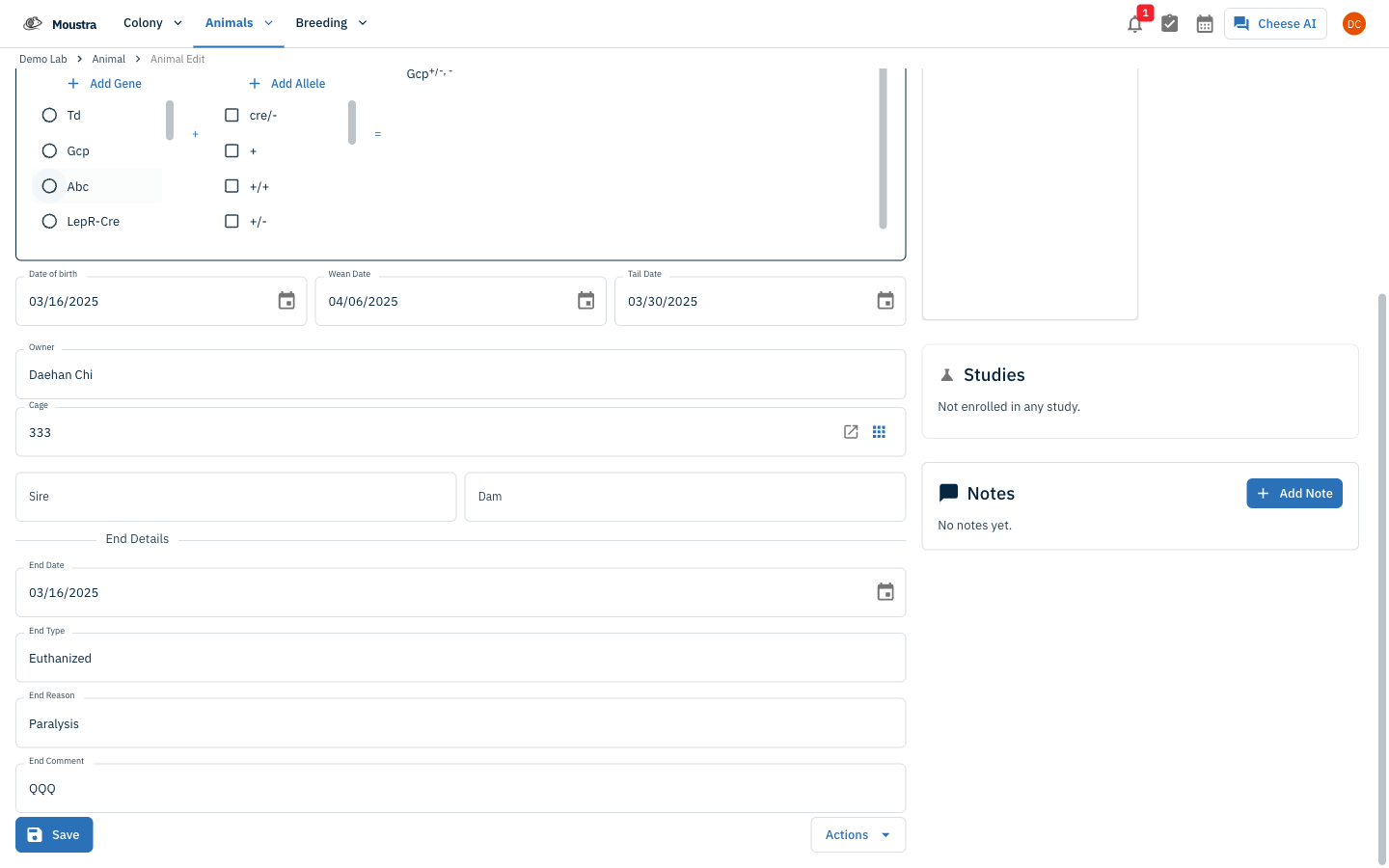Click the Add Allele button
Viewport: 1389px width, 868px height.
(286, 84)
